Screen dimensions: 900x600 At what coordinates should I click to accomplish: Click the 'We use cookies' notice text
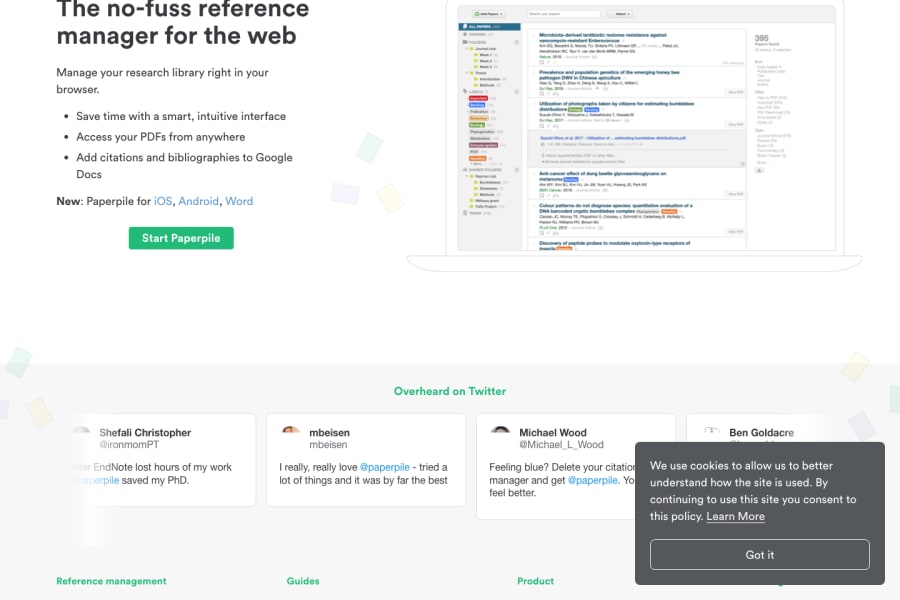click(x=752, y=491)
